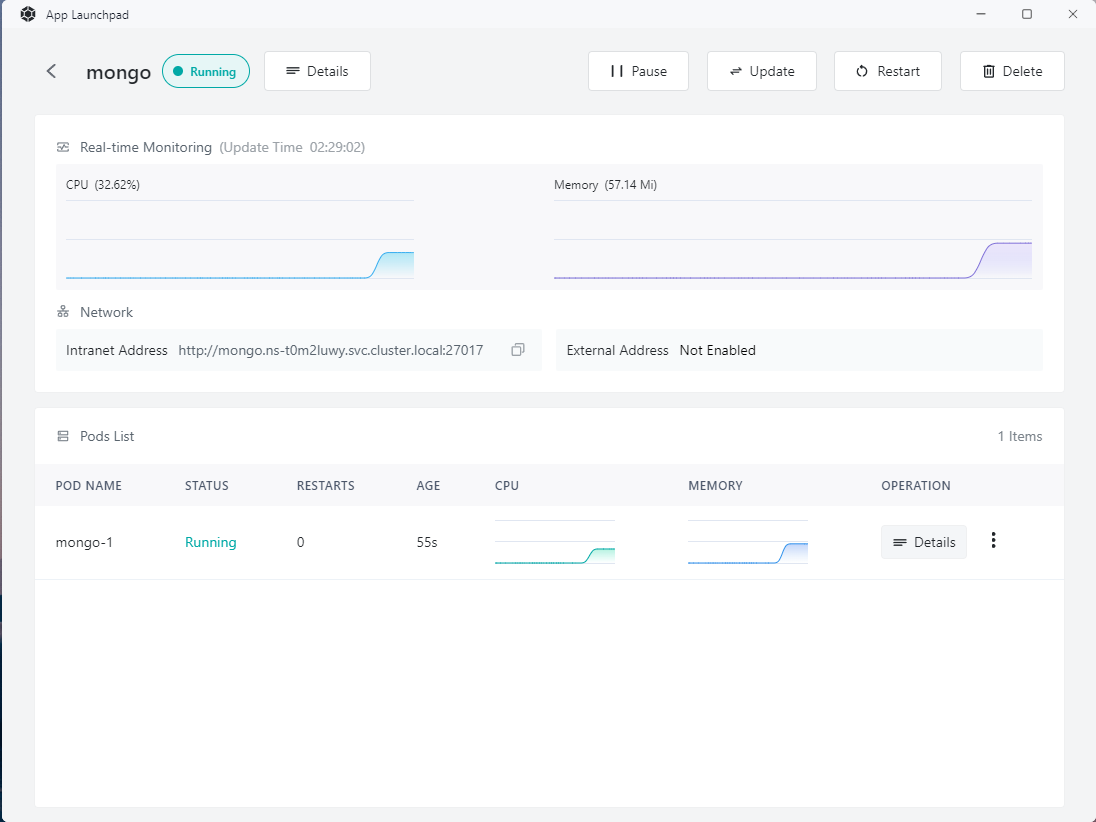
Task: Click the CPU (32.62%) label
Action: tap(103, 185)
